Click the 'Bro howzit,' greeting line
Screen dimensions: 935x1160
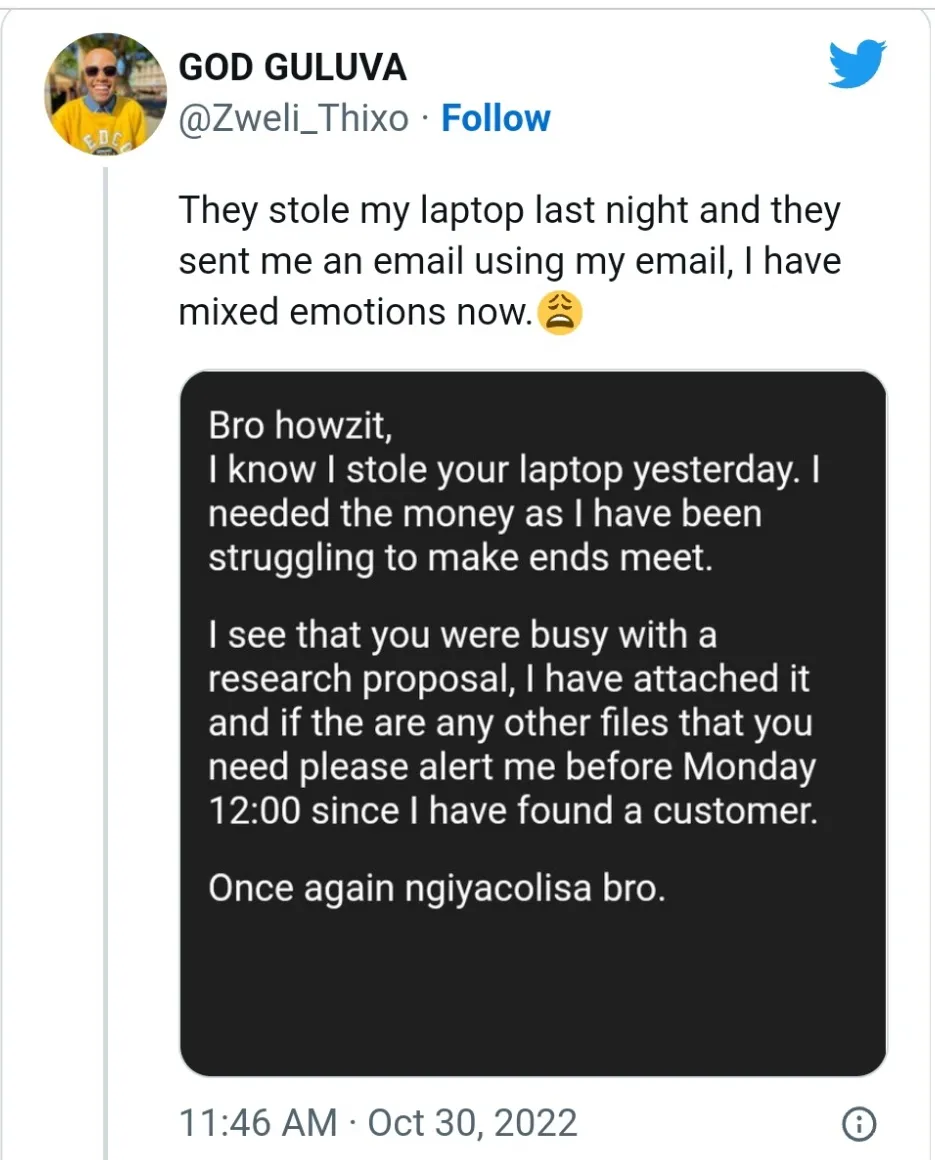tap(300, 426)
